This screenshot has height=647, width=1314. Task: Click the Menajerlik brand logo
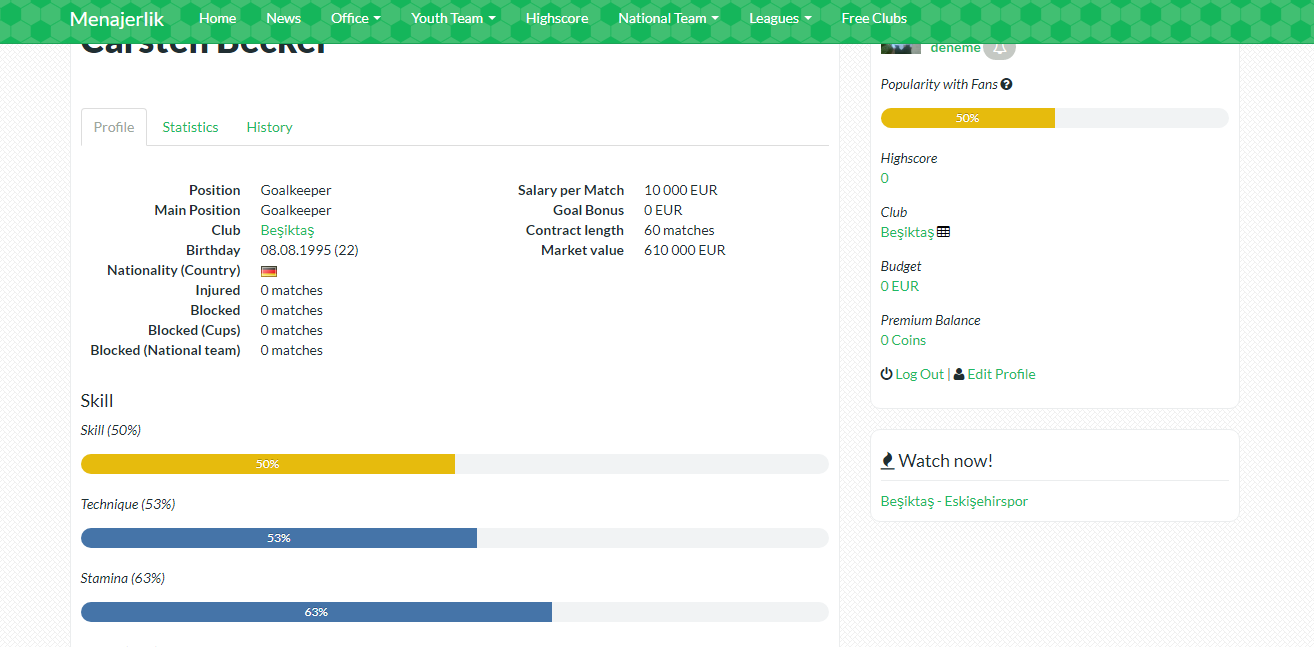pyautogui.click(x=117, y=18)
